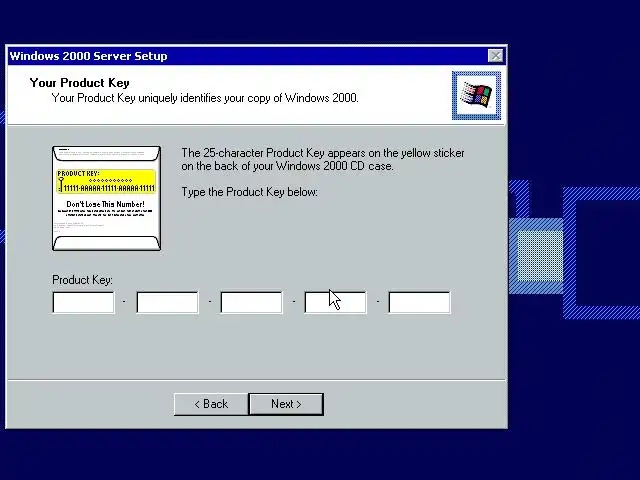Click the 'Product Key:' label
The width and height of the screenshot is (640, 480).
82,280
